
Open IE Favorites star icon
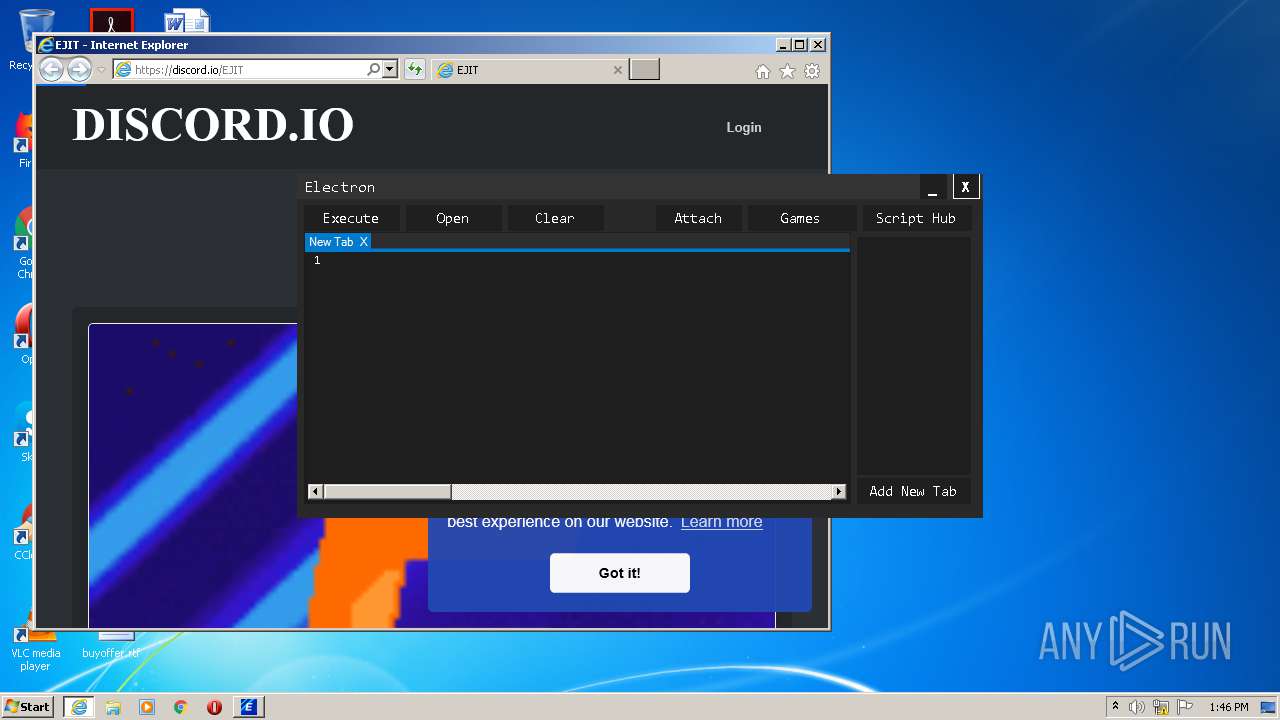(788, 71)
